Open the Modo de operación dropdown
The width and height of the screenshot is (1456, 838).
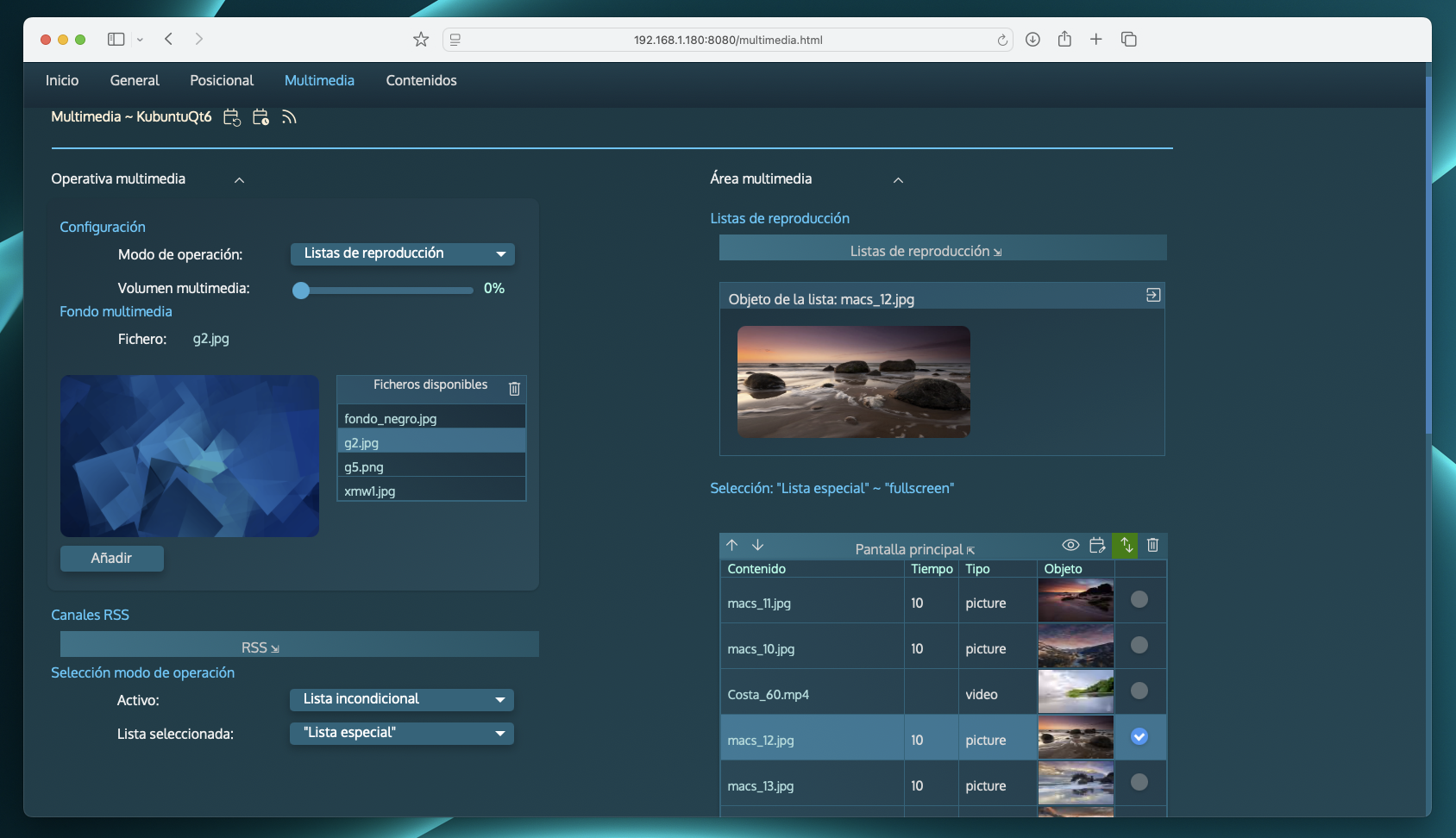(402, 253)
